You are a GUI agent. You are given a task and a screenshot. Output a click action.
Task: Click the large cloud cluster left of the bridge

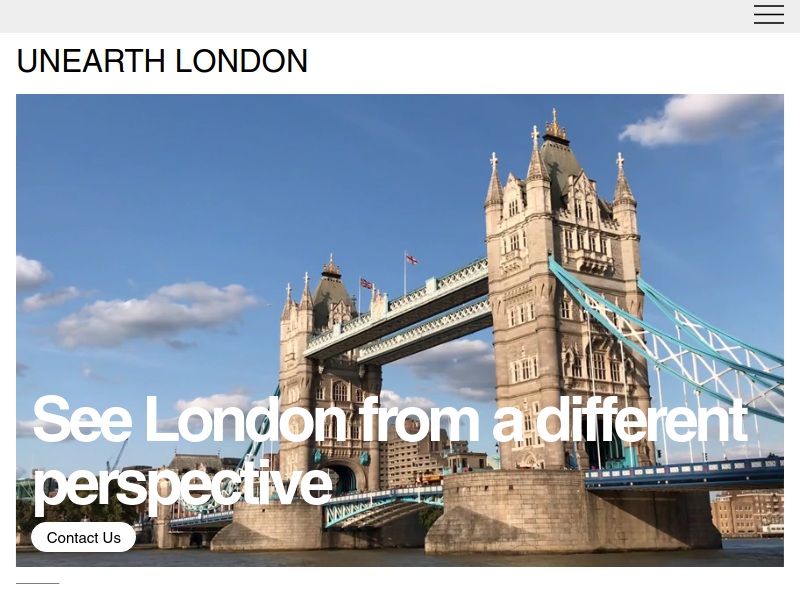153,315
